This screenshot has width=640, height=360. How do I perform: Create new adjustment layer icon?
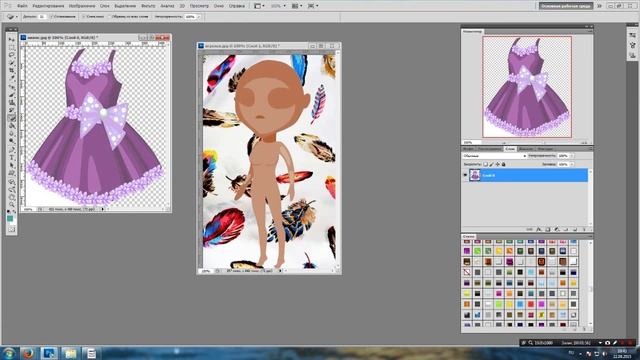[557, 229]
